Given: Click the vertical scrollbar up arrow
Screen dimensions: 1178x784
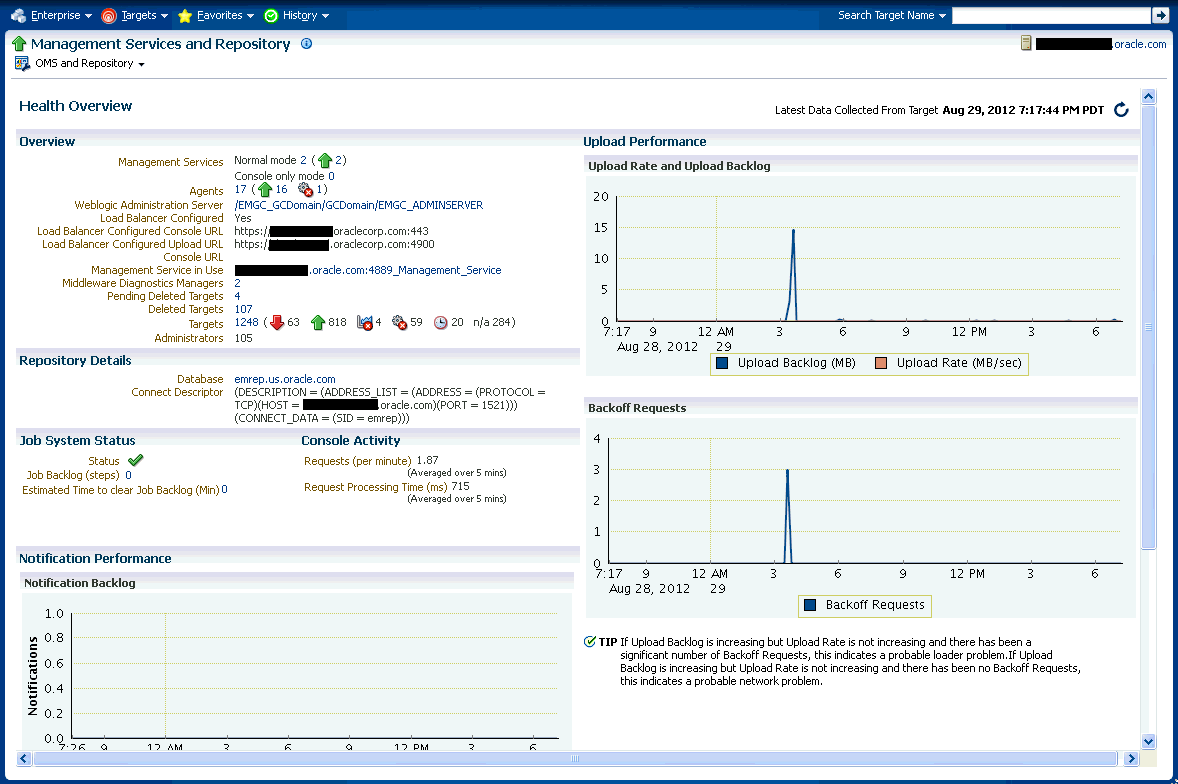Looking at the screenshot, I should coord(1148,96).
